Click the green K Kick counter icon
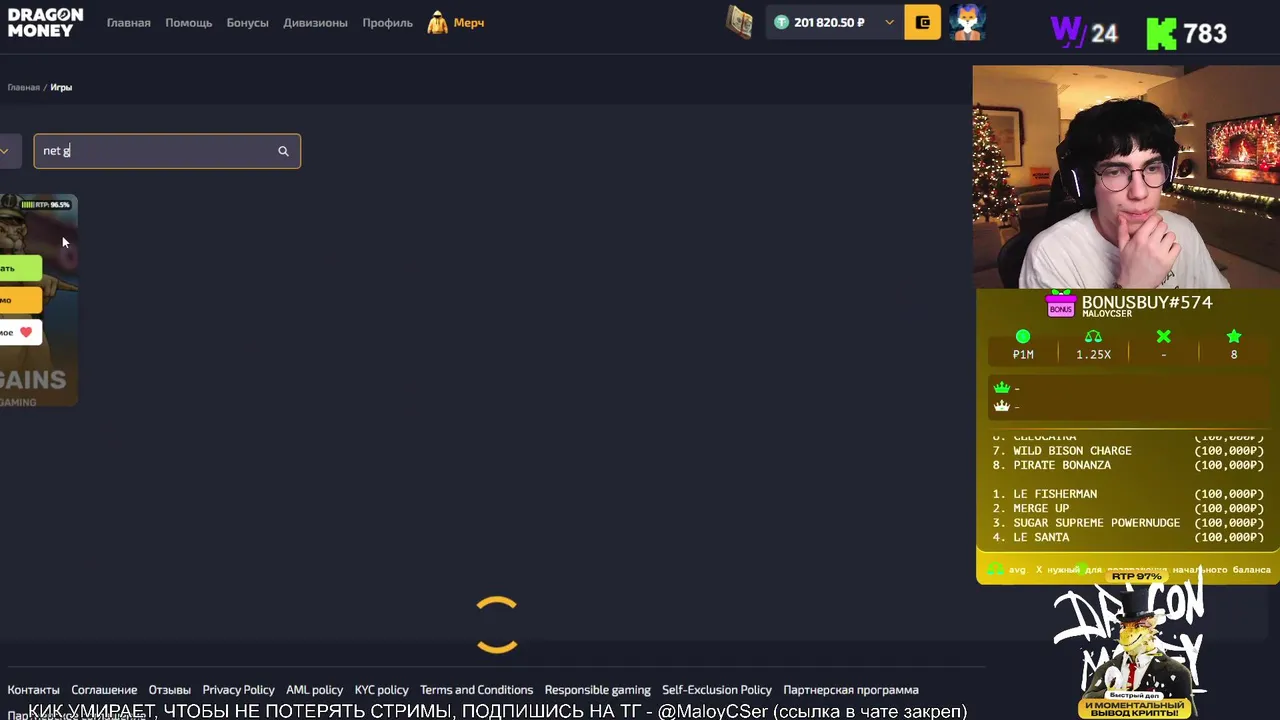Screen dimensions: 1280x720 pyautogui.click(x=1161, y=33)
